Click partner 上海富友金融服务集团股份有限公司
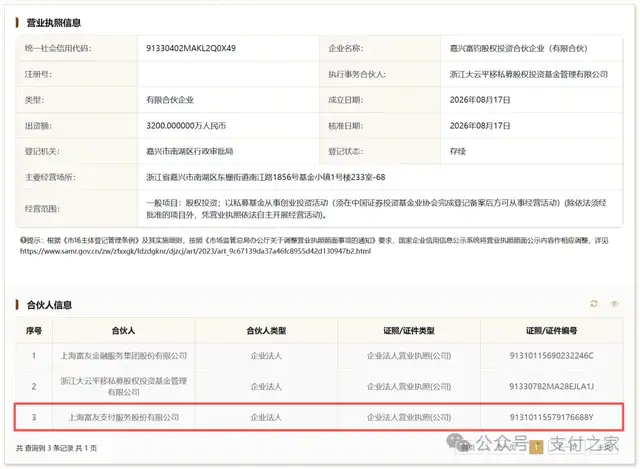 pos(124,356)
